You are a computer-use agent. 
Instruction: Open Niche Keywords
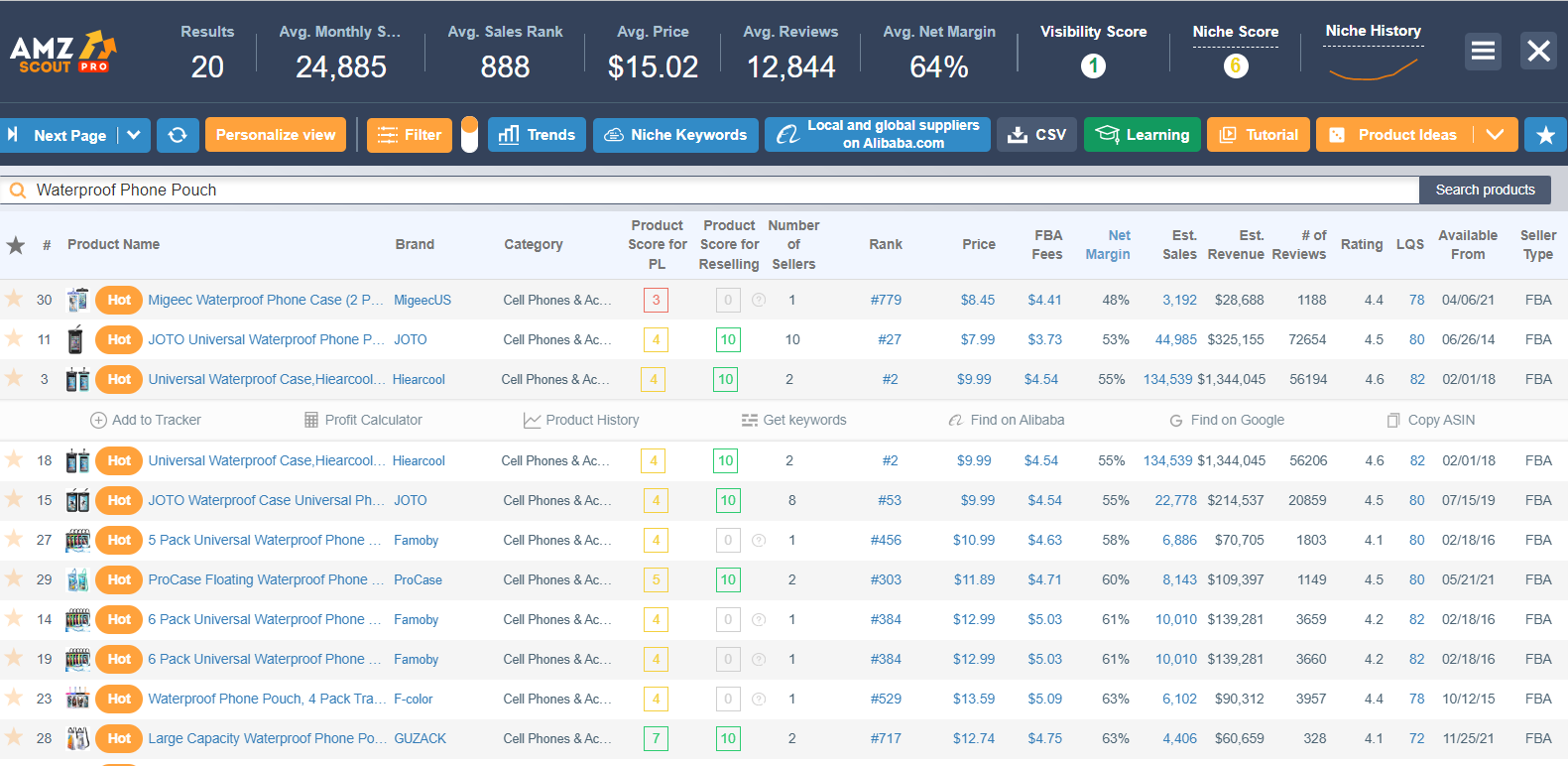tap(675, 135)
